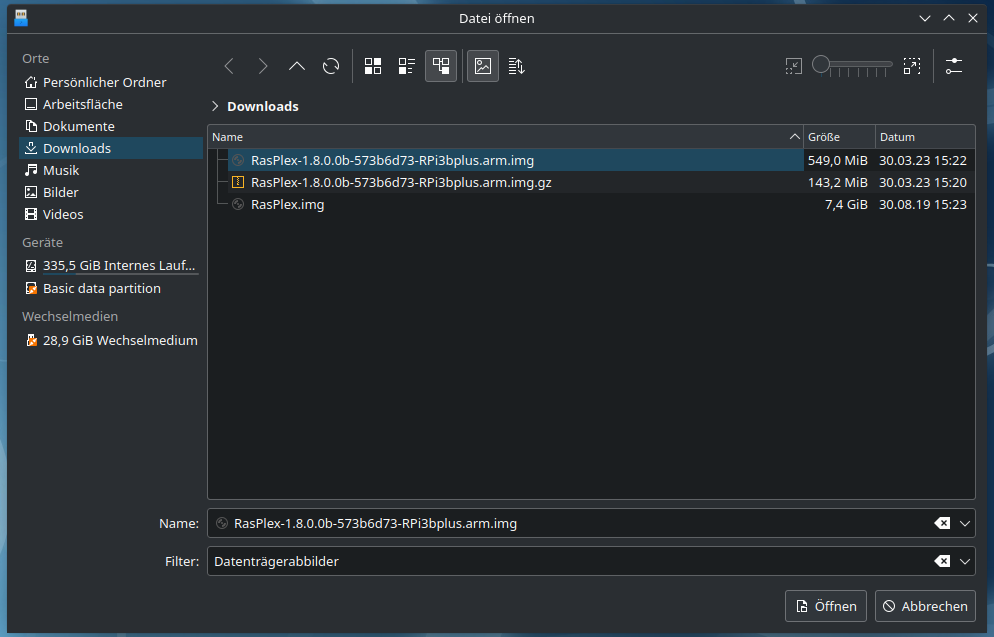This screenshot has height=637, width=994.
Task: Go back to previous folder
Action: tap(229, 66)
